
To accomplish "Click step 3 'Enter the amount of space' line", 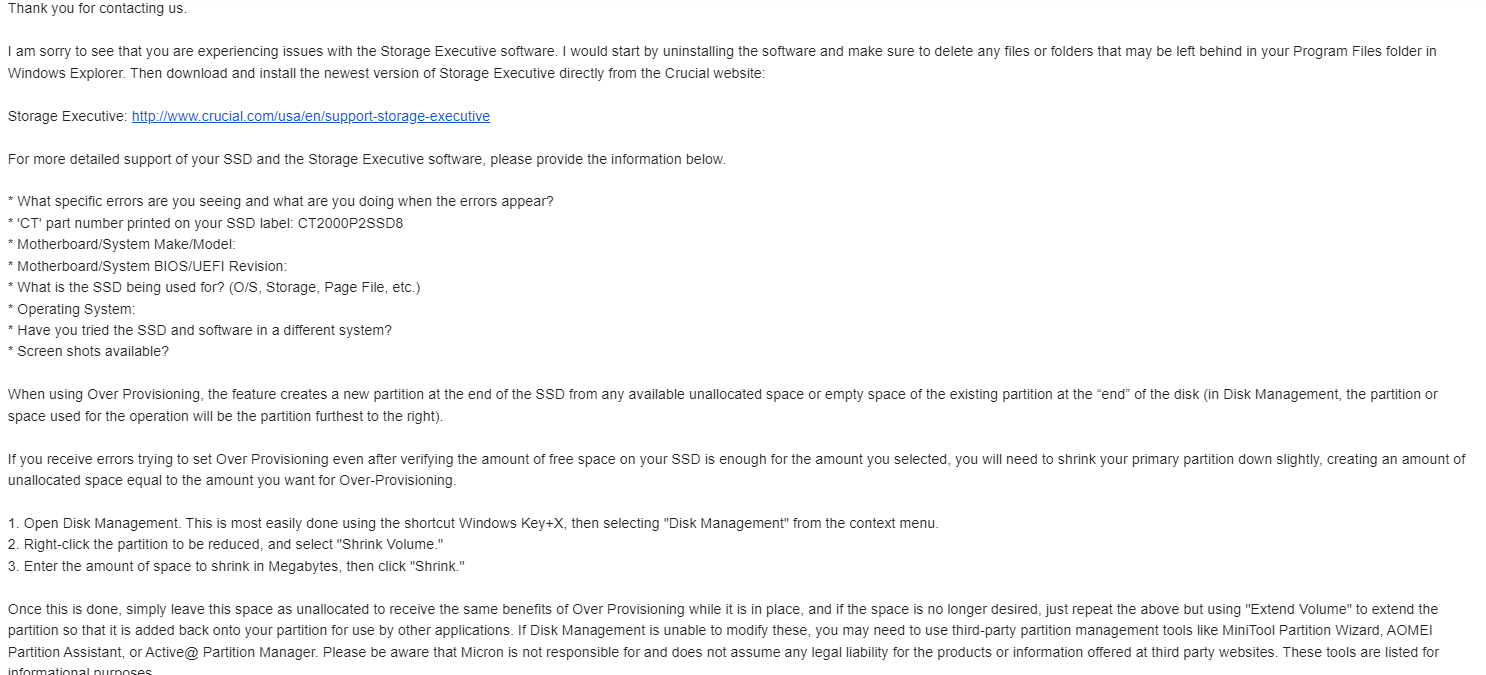I will coord(237,566).
